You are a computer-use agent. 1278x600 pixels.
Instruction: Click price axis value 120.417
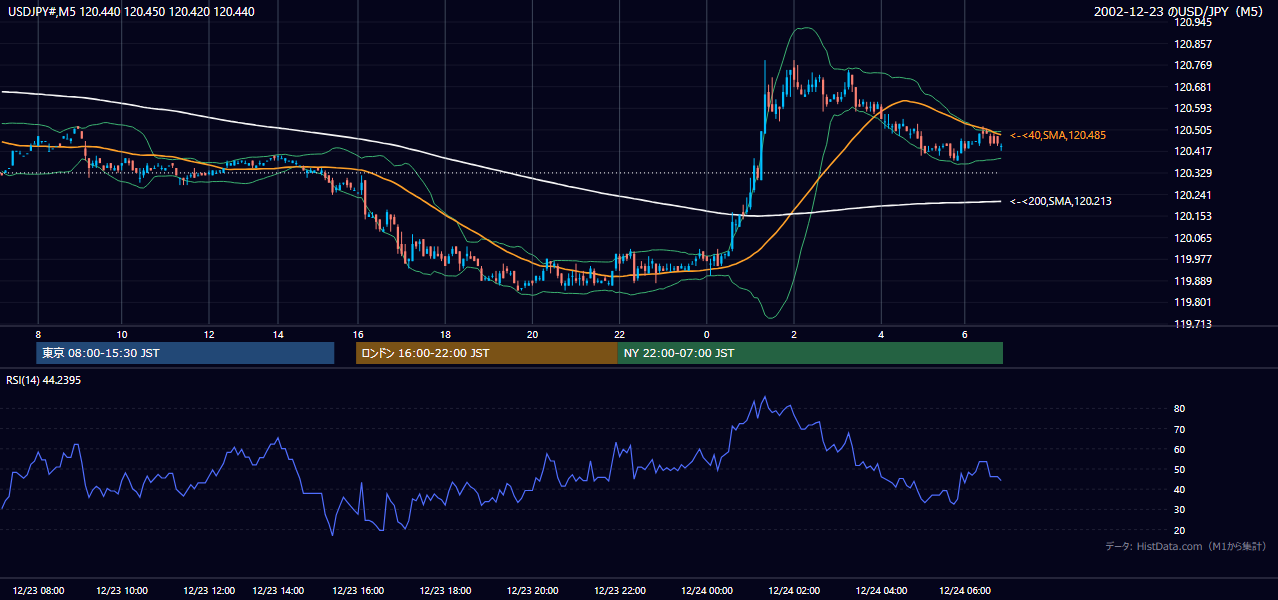1194,151
